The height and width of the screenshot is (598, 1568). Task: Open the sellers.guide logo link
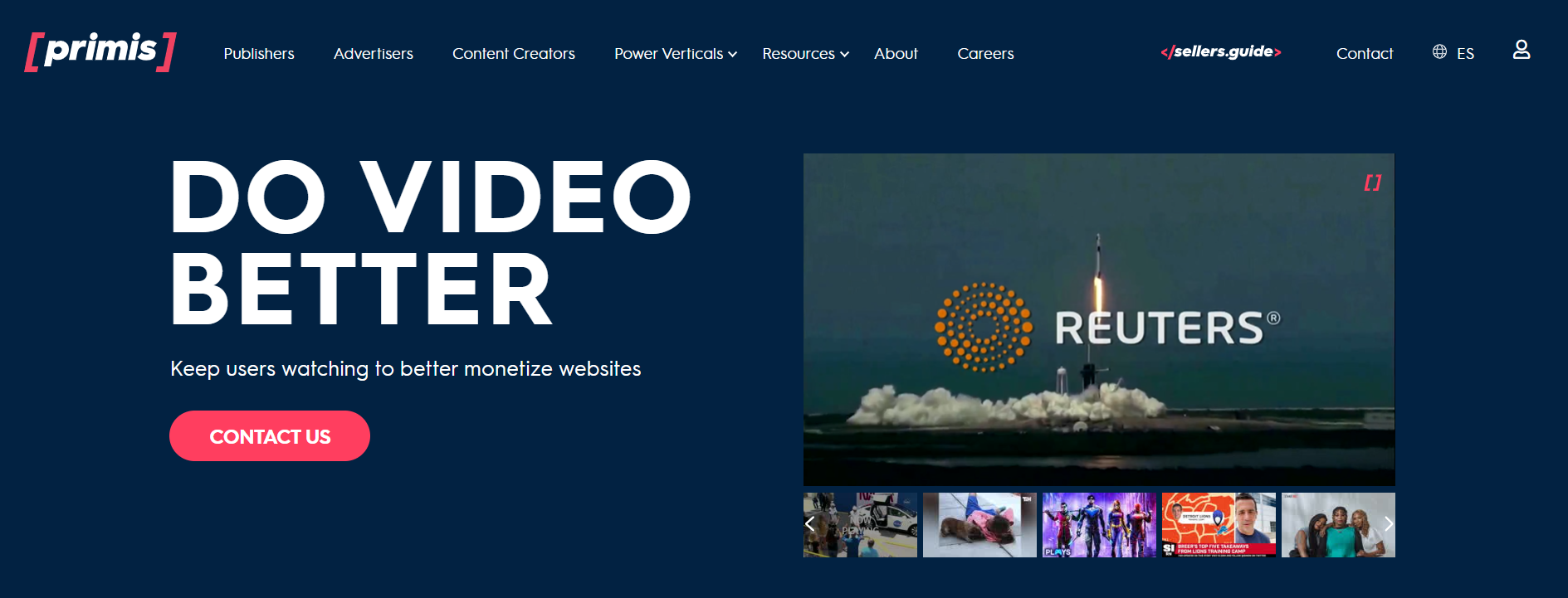tap(1220, 52)
